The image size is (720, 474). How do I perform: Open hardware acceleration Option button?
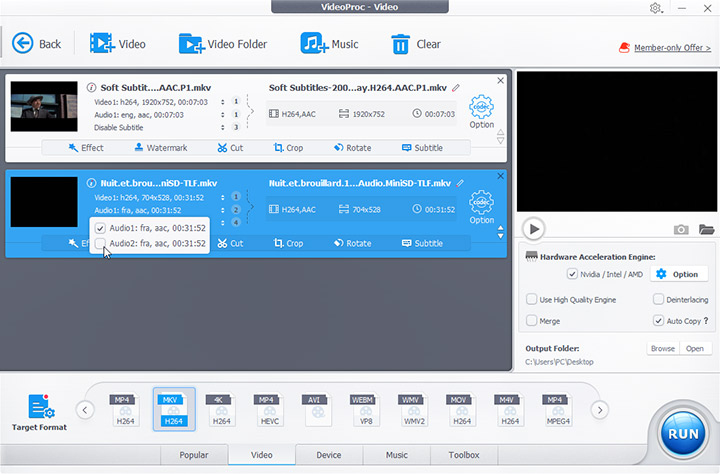(678, 274)
